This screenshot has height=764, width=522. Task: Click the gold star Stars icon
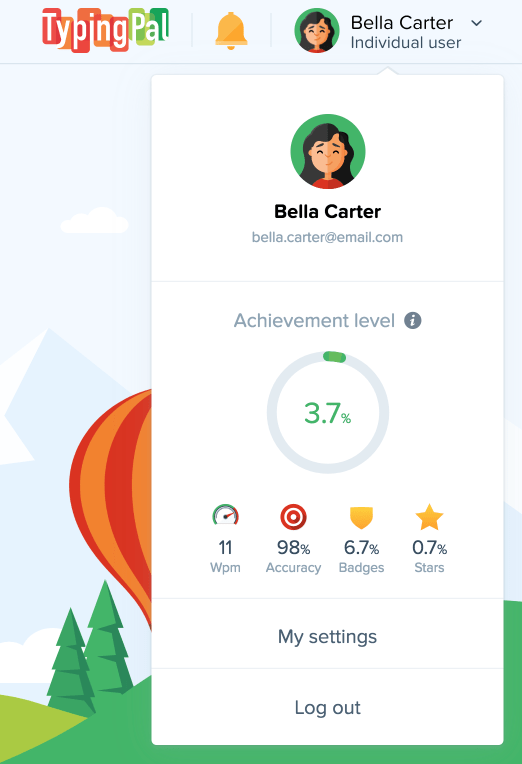click(x=429, y=516)
